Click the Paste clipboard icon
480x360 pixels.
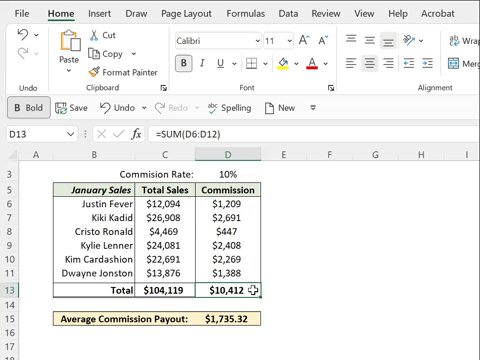point(70,40)
